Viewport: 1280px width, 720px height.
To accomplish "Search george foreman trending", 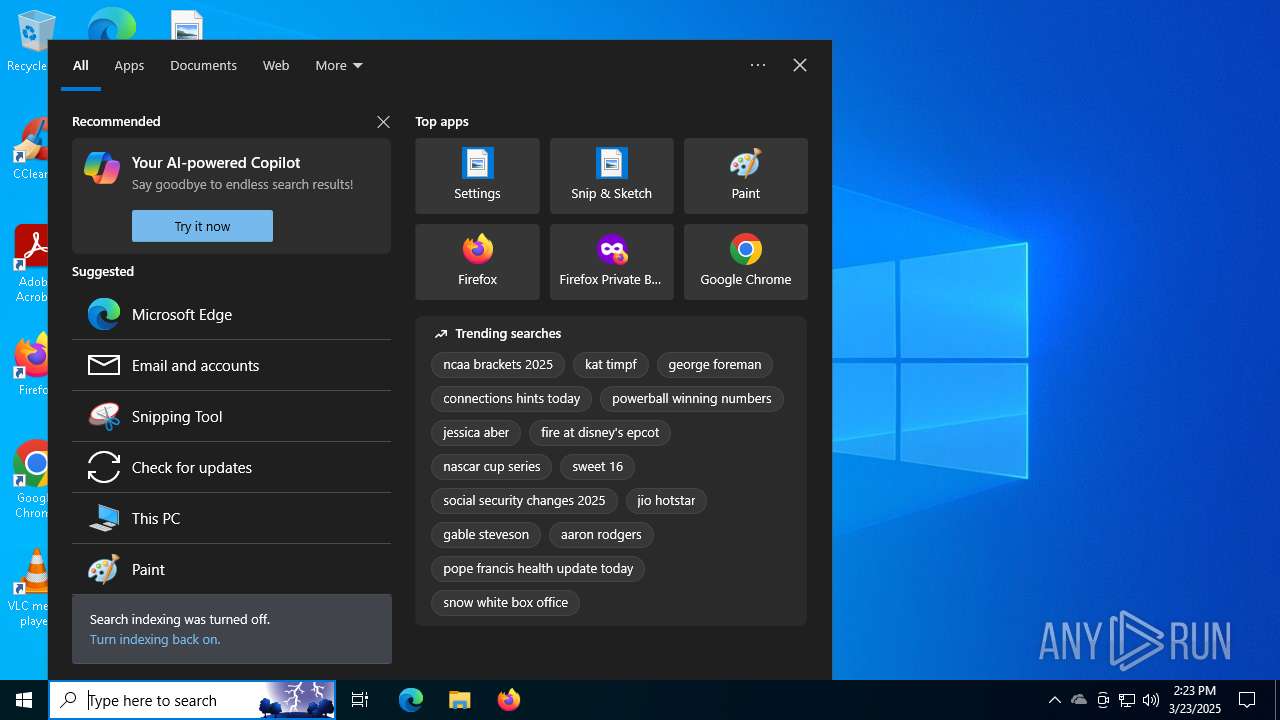I will coord(715,365).
